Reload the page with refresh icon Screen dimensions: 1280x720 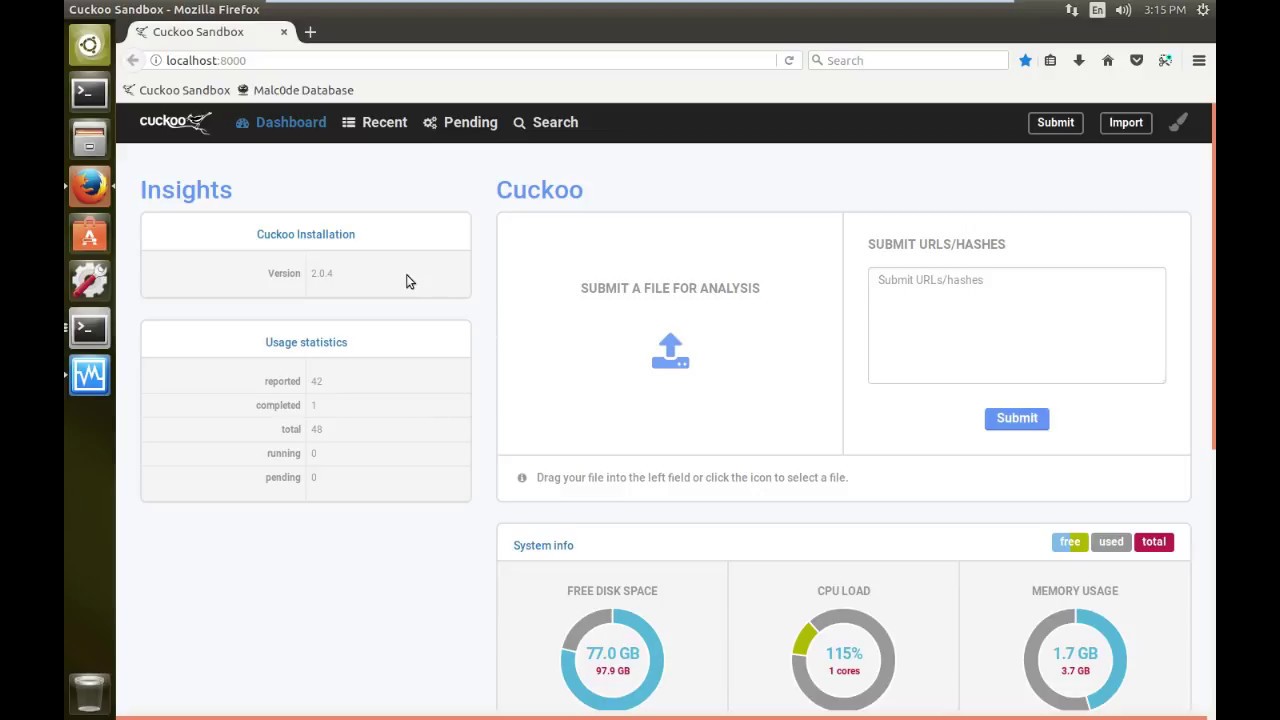coord(789,60)
